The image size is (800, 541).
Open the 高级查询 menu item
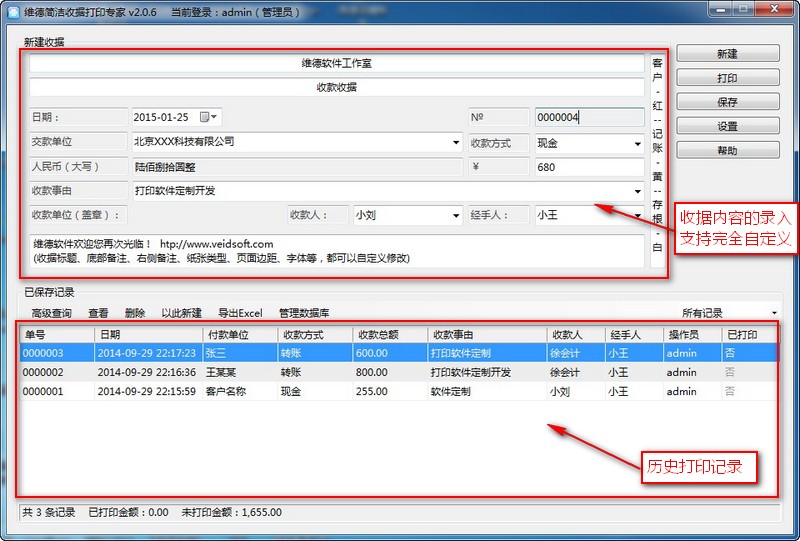pyautogui.click(x=52, y=313)
